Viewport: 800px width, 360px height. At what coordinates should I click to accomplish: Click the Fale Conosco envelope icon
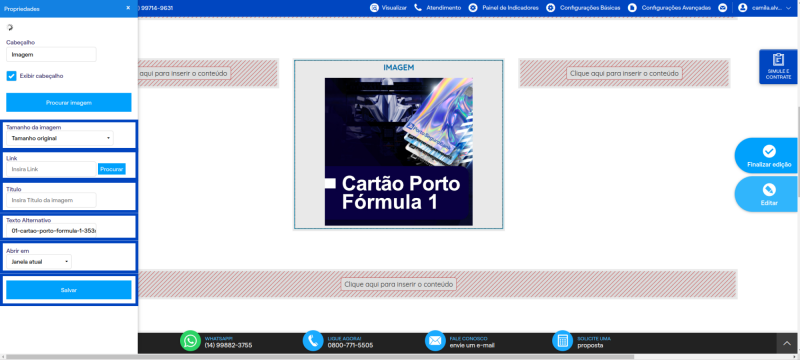(x=435, y=341)
